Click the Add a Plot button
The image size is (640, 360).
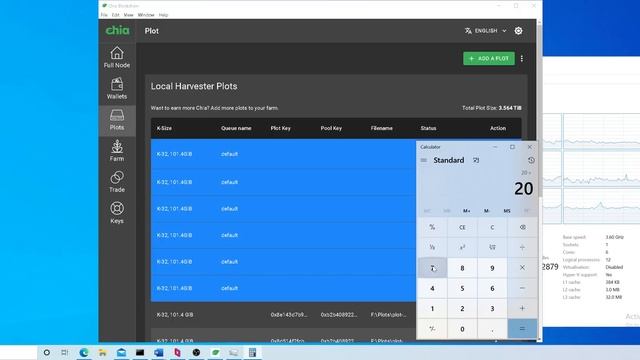coord(489,58)
